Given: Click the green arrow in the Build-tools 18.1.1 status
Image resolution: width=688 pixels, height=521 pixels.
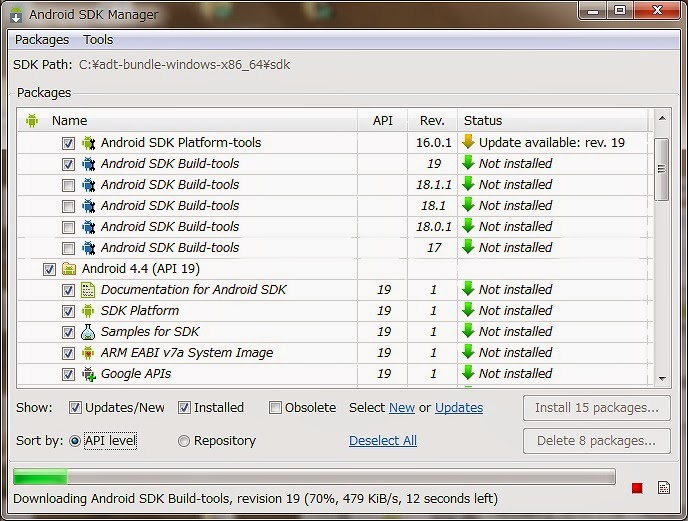Looking at the screenshot, I should [x=468, y=184].
